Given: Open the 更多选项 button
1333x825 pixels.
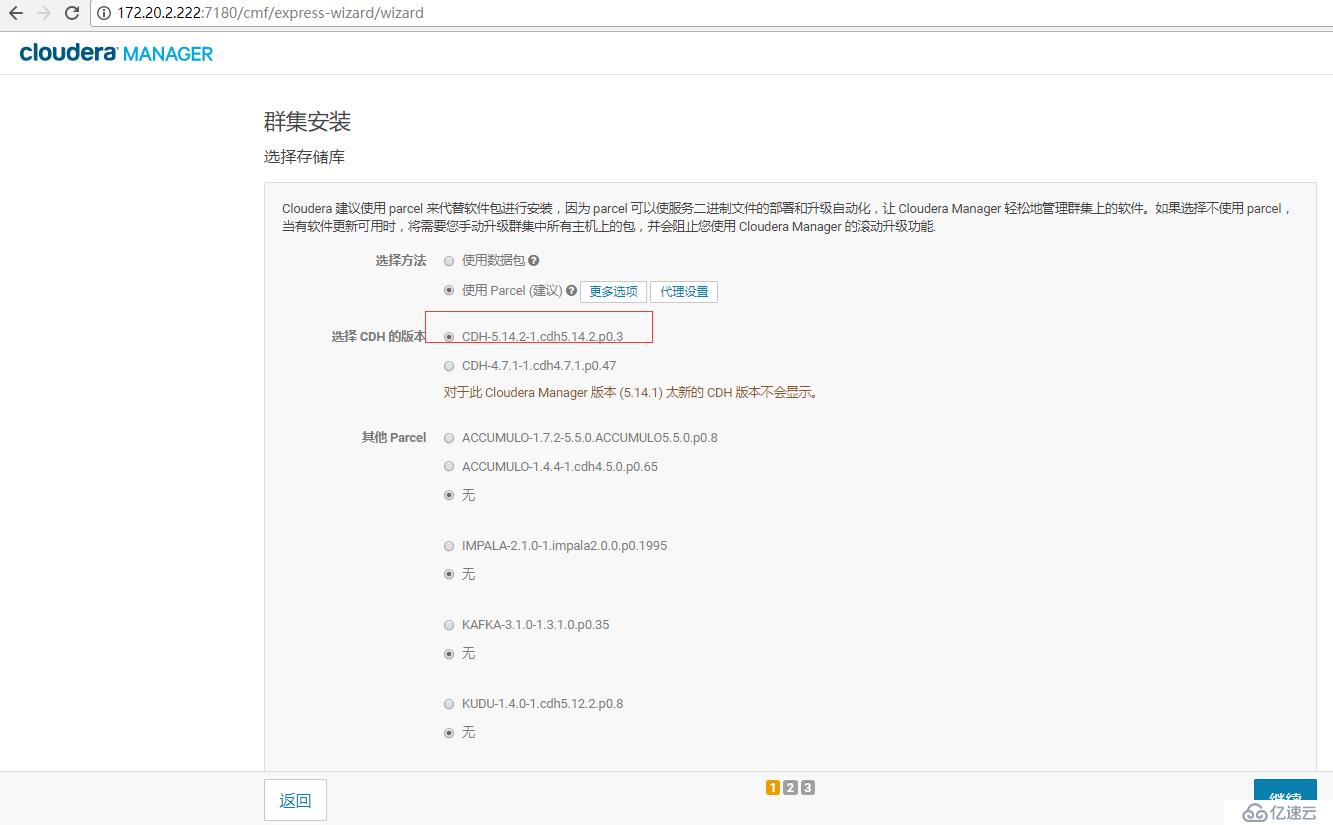Looking at the screenshot, I should [x=613, y=291].
